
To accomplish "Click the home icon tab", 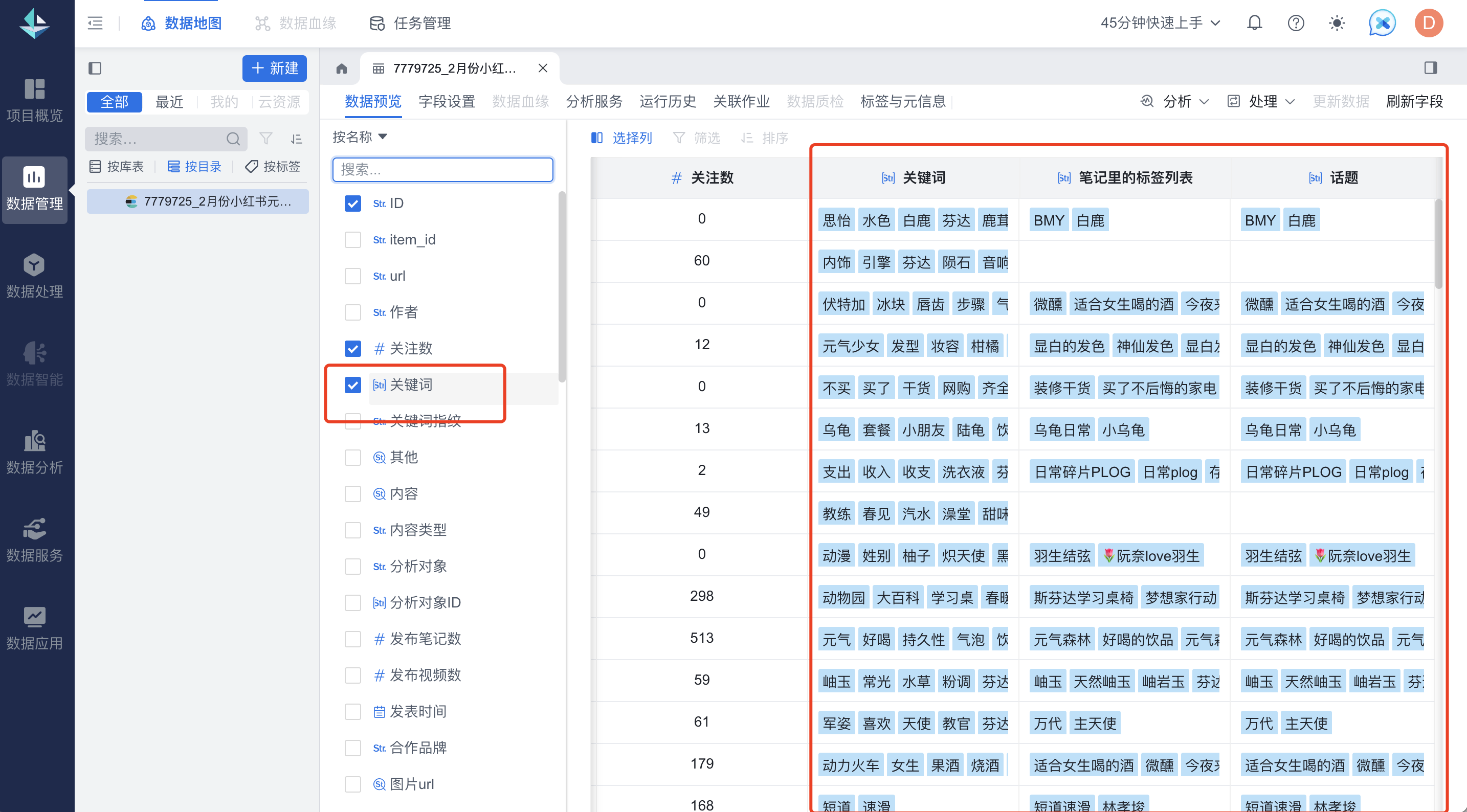I will click(x=341, y=69).
